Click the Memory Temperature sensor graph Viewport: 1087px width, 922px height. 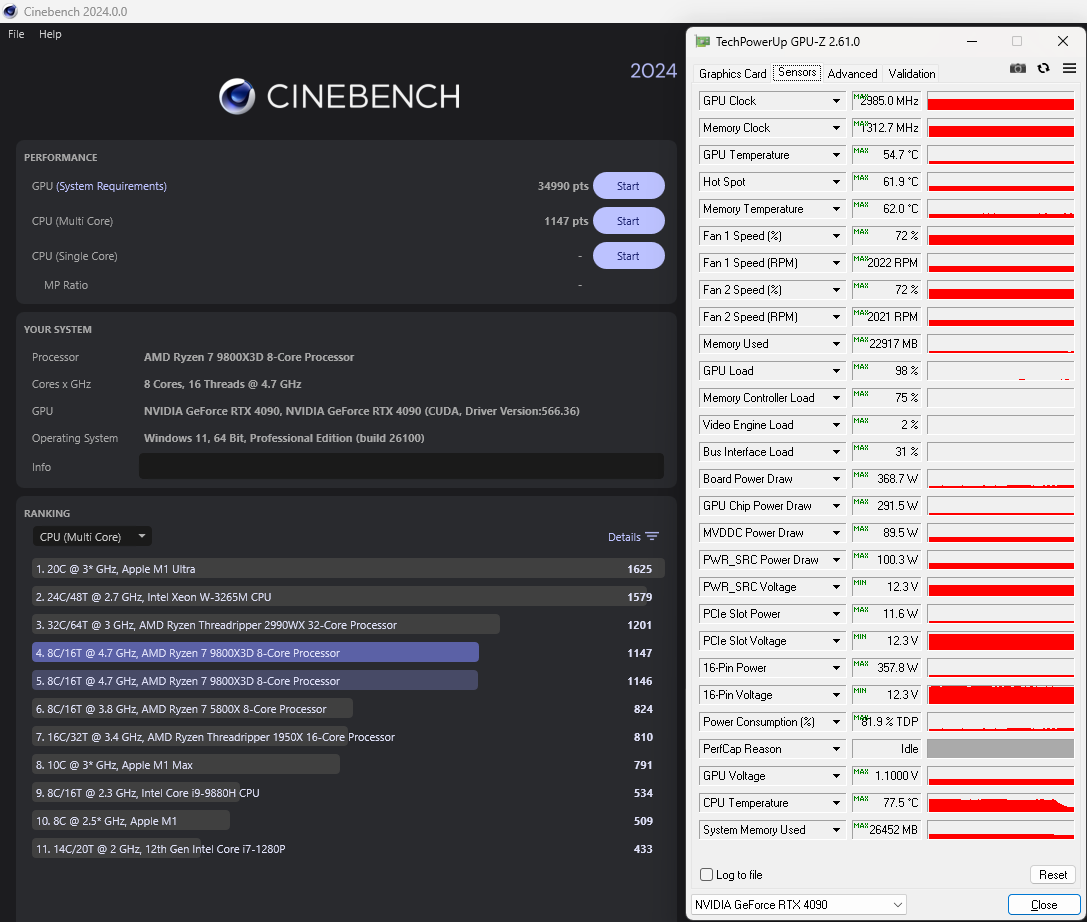[x=1000, y=209]
